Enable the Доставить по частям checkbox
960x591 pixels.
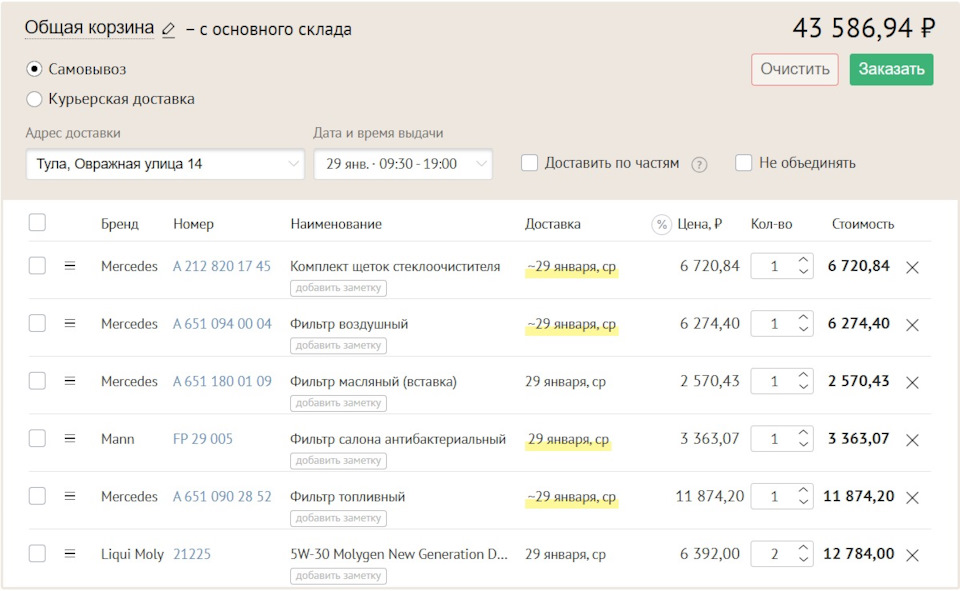pyautogui.click(x=530, y=163)
